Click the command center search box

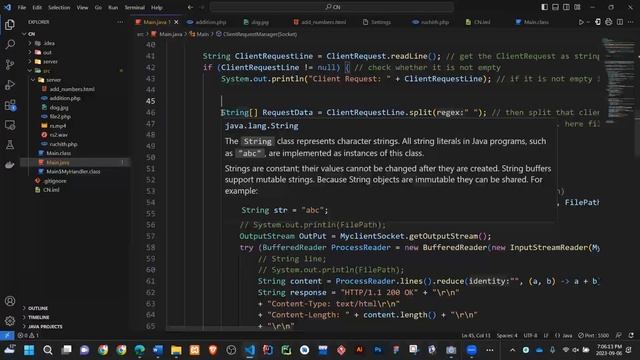331,7
